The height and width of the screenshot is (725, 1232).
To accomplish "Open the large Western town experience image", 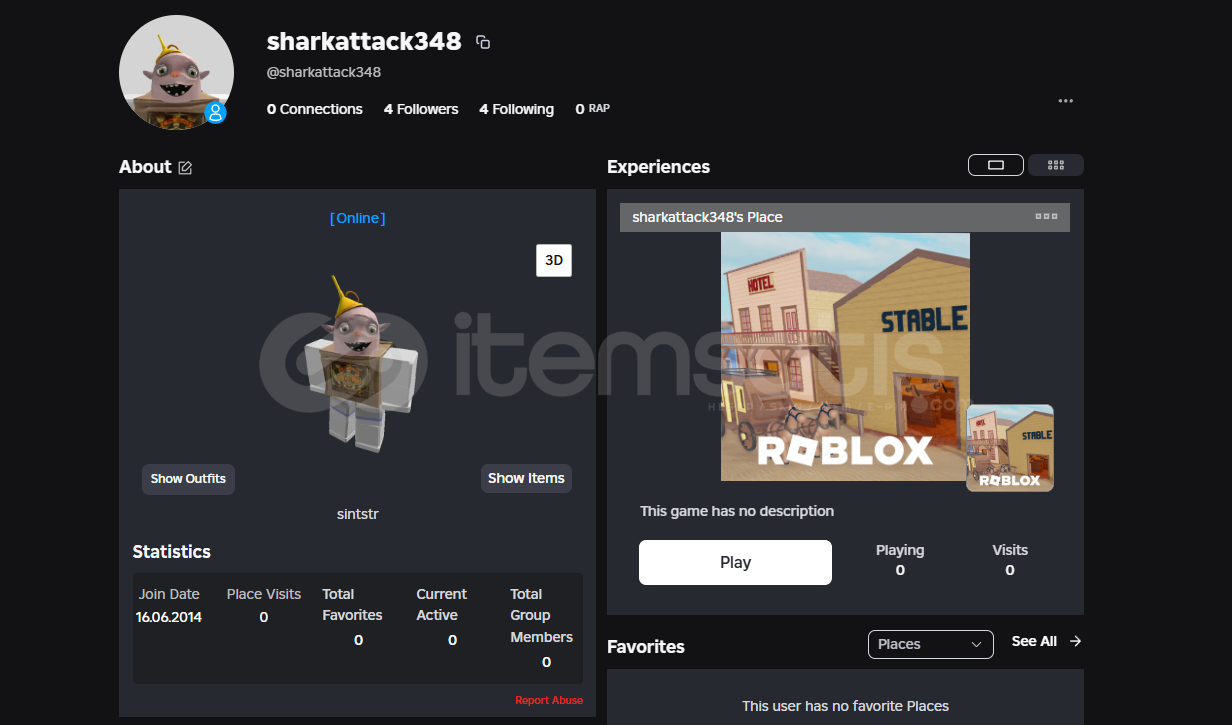I will (845, 357).
